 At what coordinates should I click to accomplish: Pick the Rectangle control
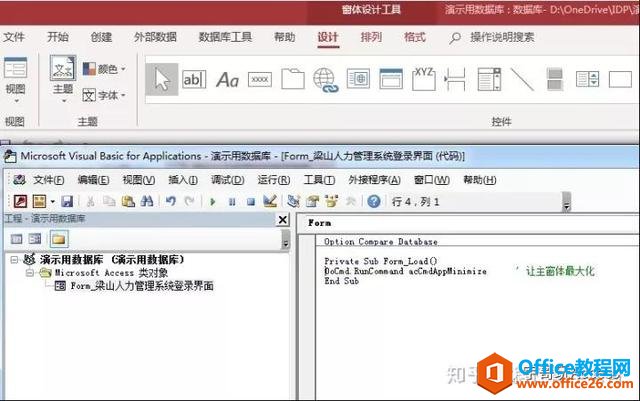(x=620, y=80)
